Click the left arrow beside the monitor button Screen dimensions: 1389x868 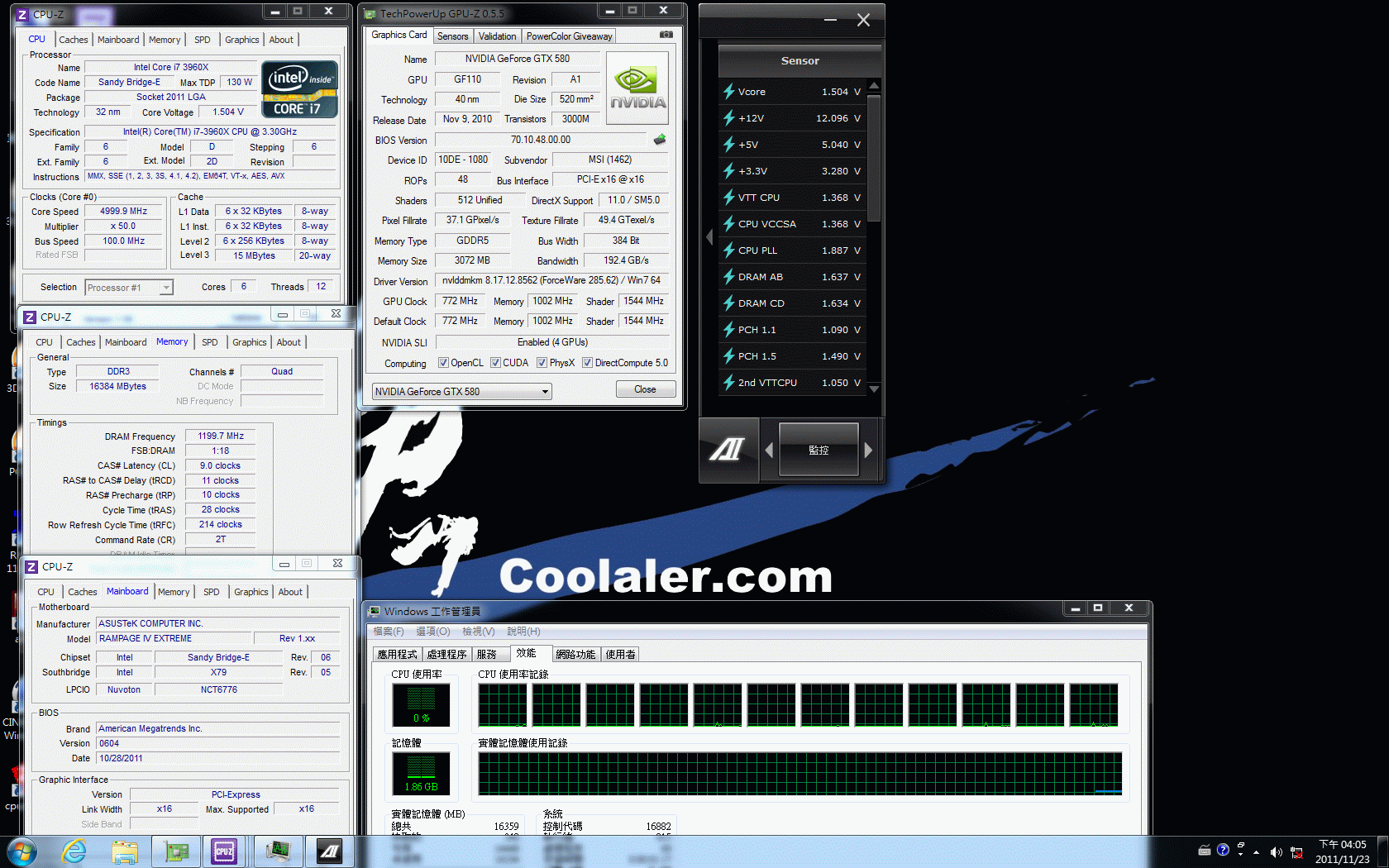pyautogui.click(x=769, y=451)
